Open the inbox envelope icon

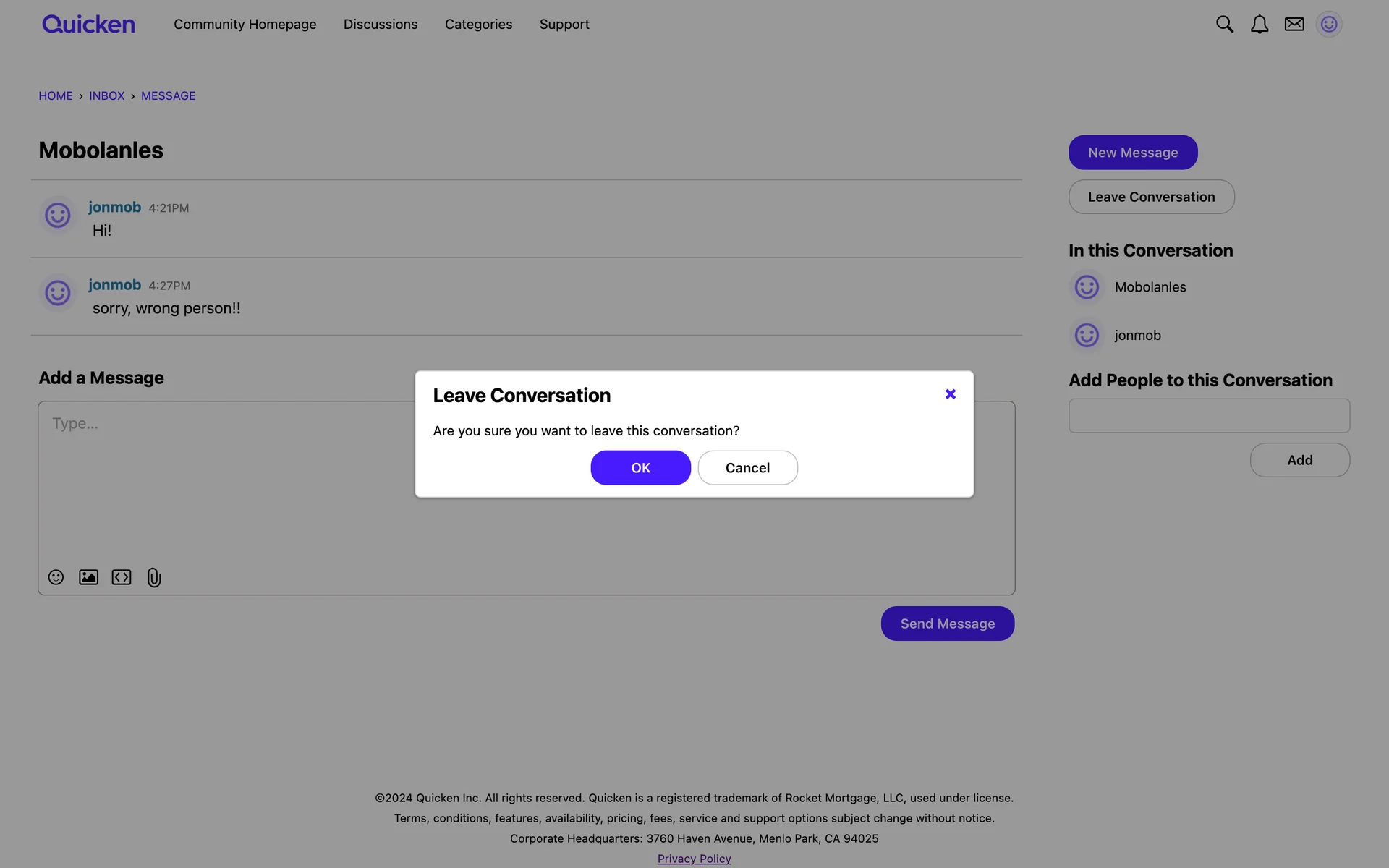(x=1294, y=25)
